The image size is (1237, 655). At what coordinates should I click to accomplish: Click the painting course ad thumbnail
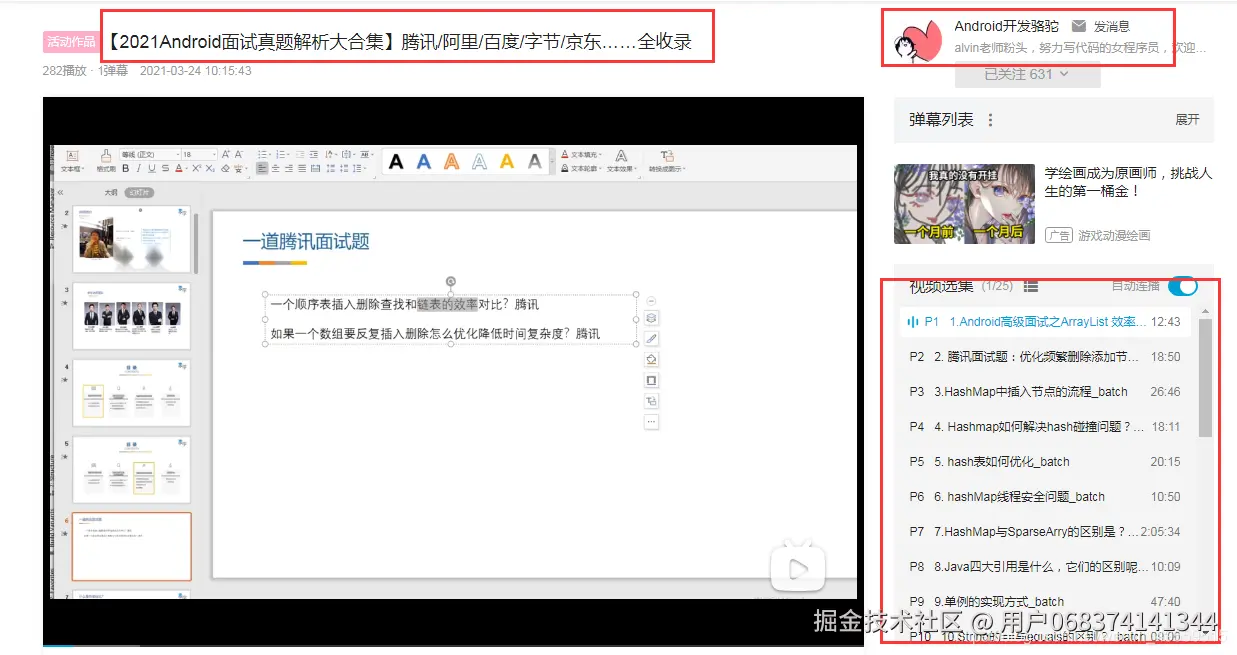tap(964, 204)
